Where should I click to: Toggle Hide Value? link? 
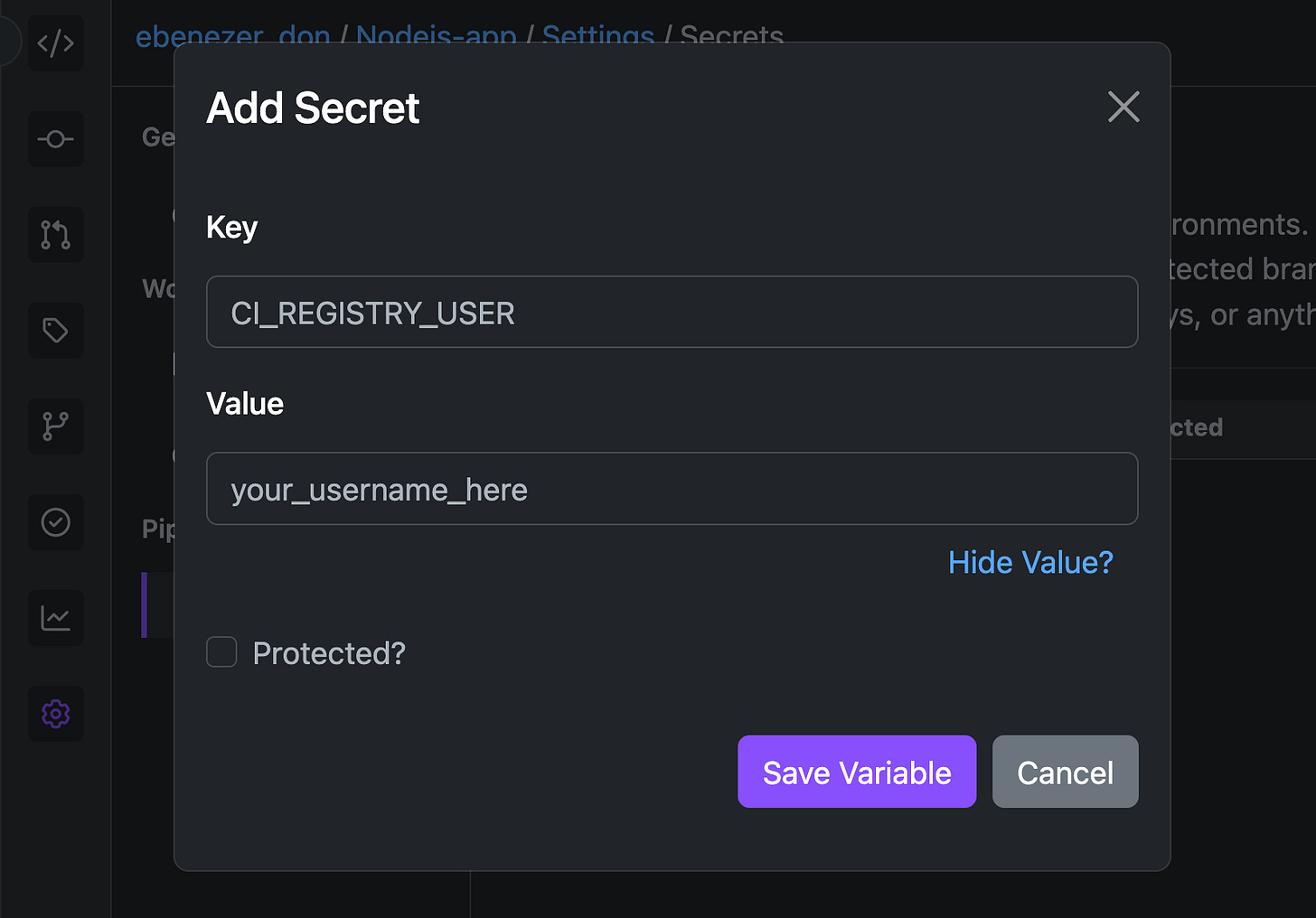coord(1030,562)
